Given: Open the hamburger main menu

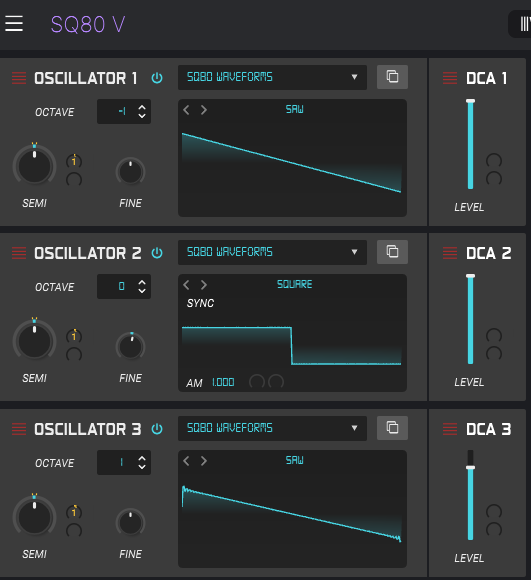Looking at the screenshot, I should tap(14, 24).
